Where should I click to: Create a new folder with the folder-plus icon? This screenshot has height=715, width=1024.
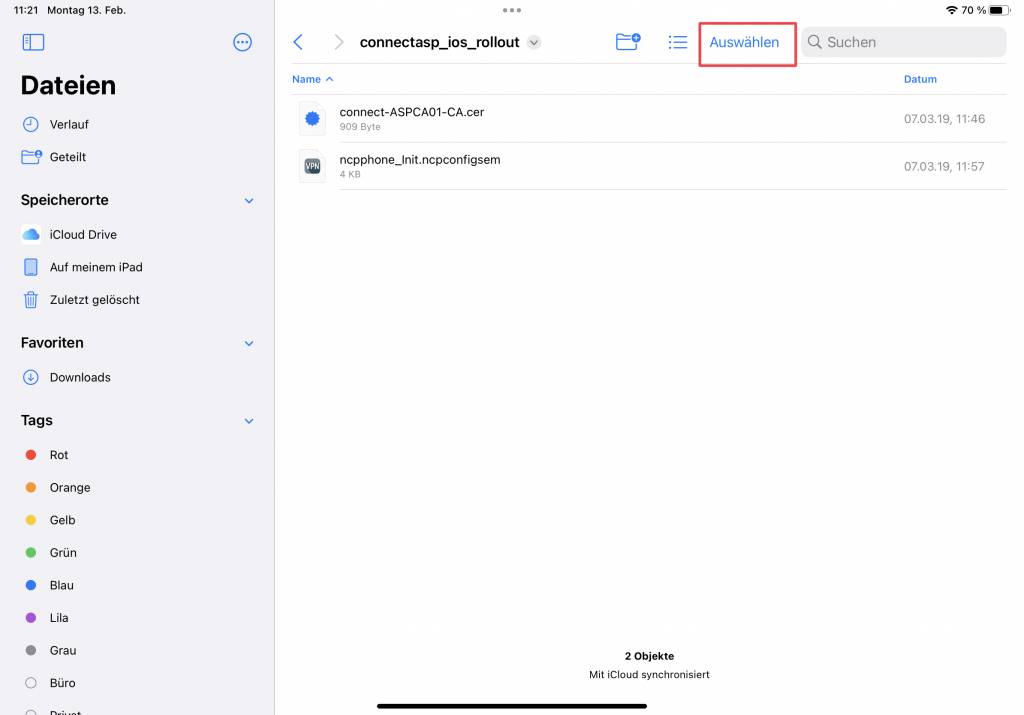click(x=627, y=42)
